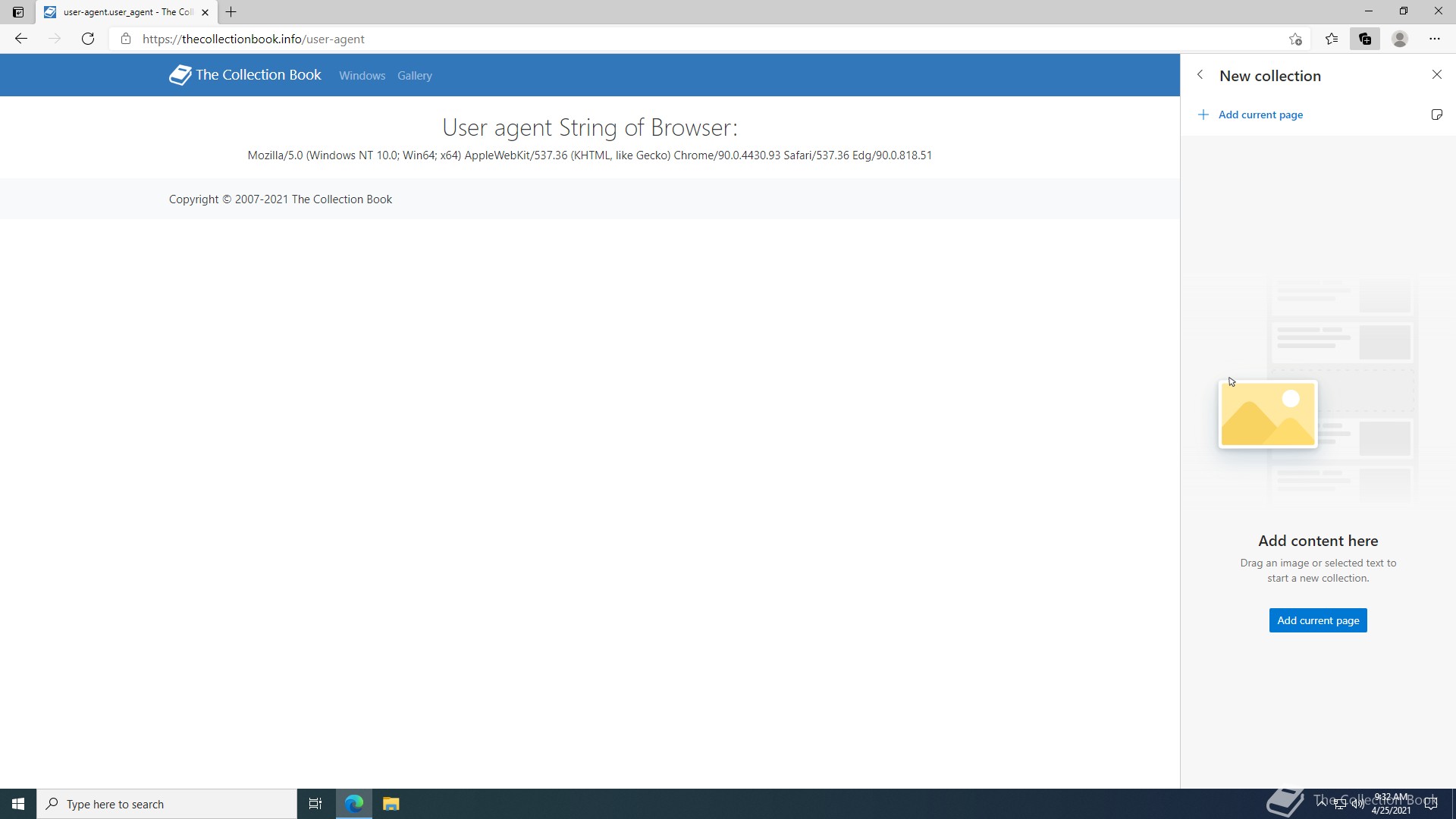Click the vertical tabs actions icon

coord(18,12)
